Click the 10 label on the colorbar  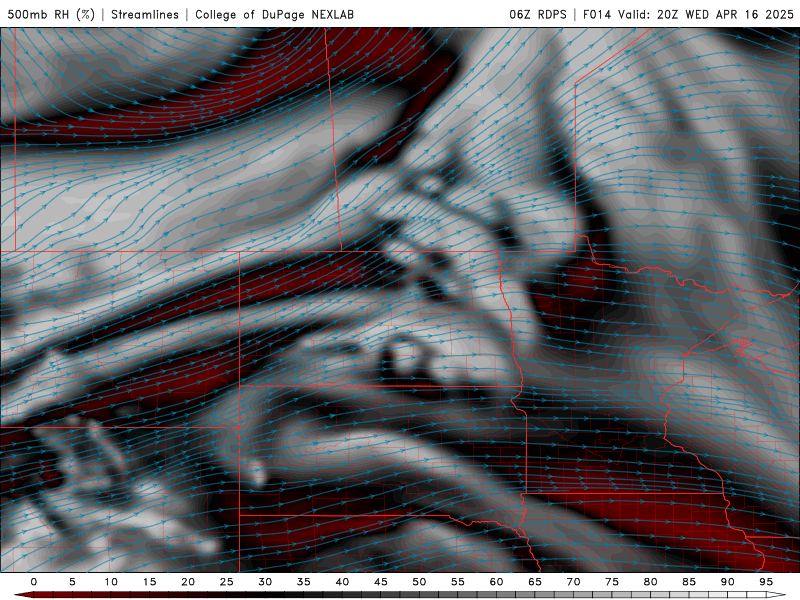(111, 582)
